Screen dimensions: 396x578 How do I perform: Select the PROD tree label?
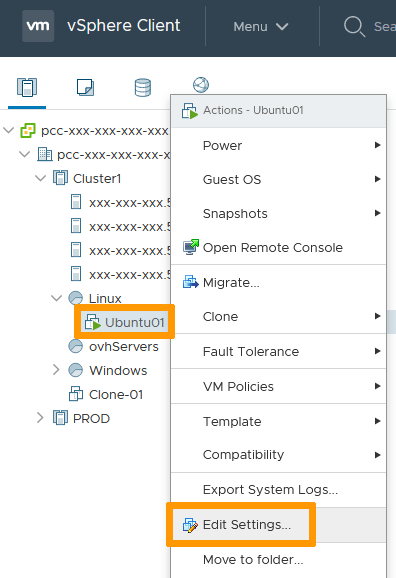(91, 418)
